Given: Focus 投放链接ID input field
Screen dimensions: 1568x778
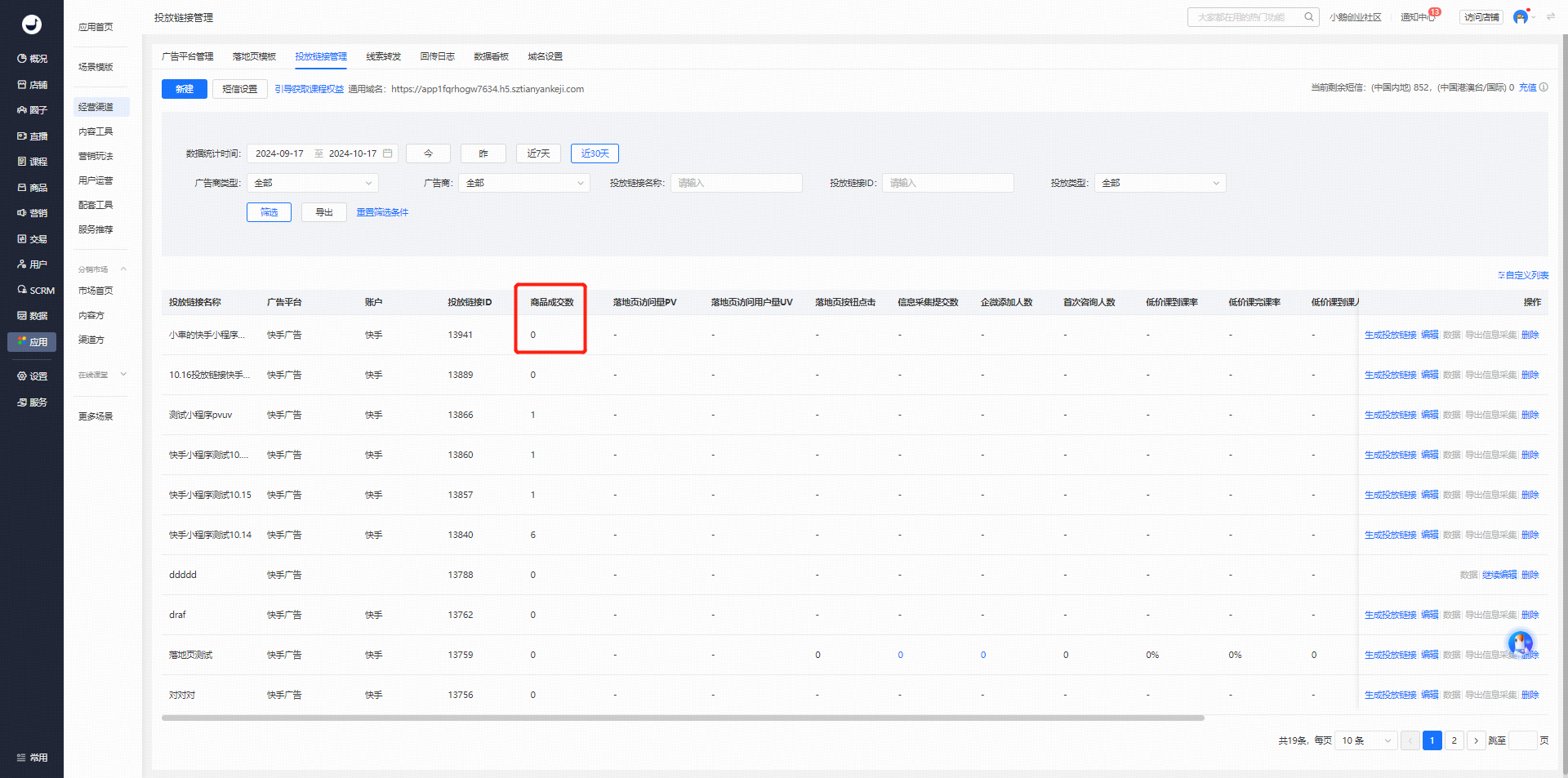Looking at the screenshot, I should [x=948, y=183].
